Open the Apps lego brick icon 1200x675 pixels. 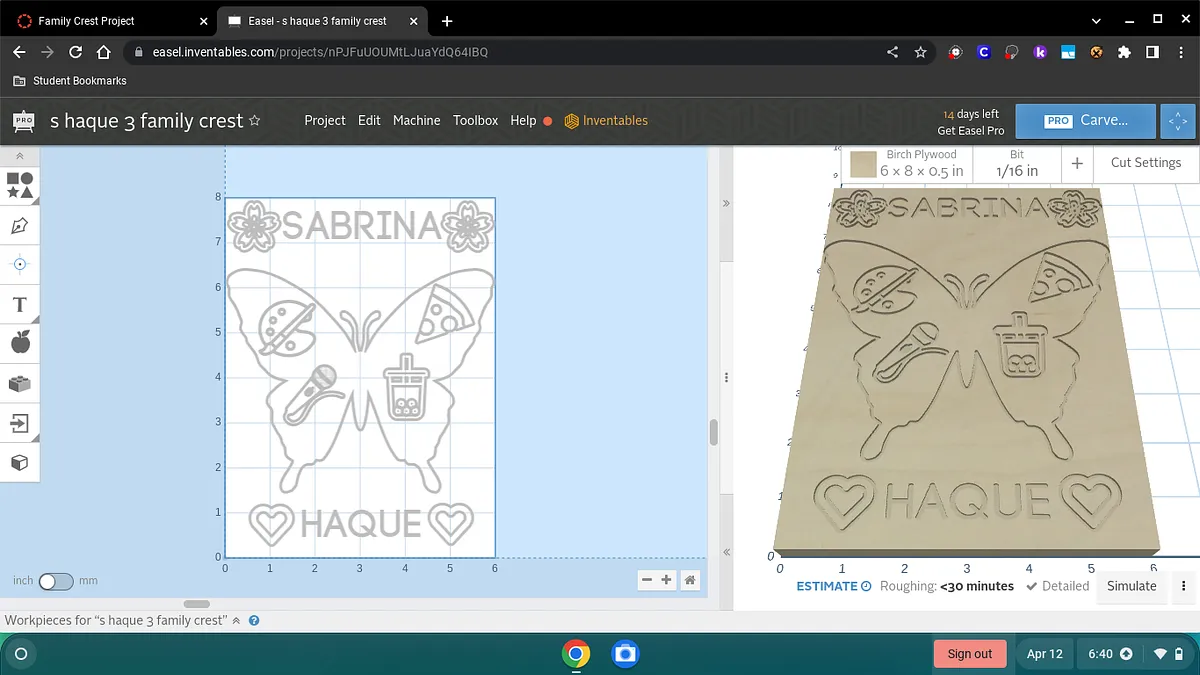pyautogui.click(x=20, y=384)
